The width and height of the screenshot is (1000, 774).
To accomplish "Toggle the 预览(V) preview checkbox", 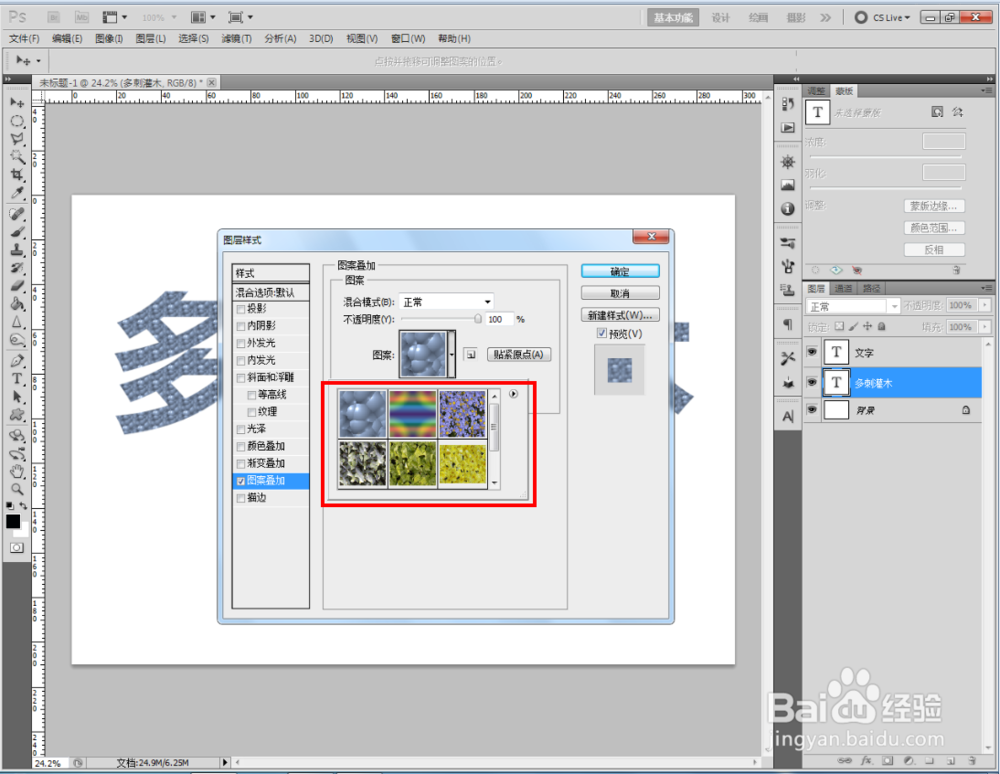I will (x=601, y=333).
